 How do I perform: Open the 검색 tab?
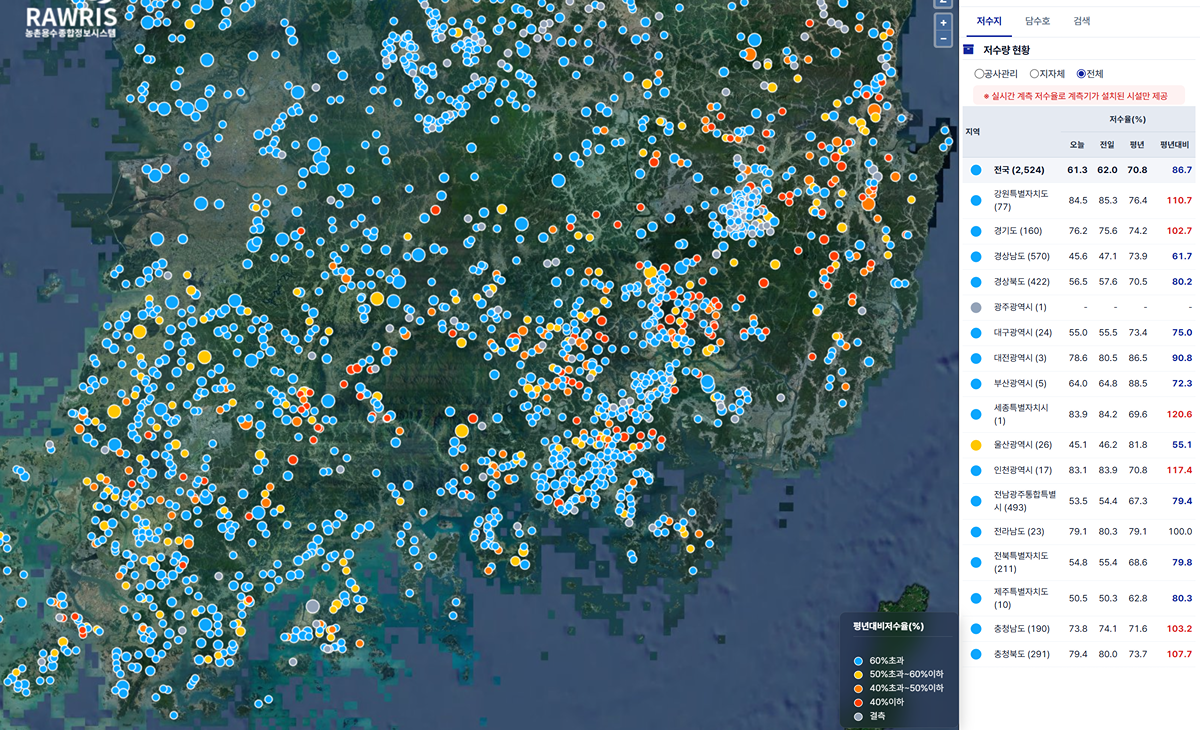click(1081, 21)
